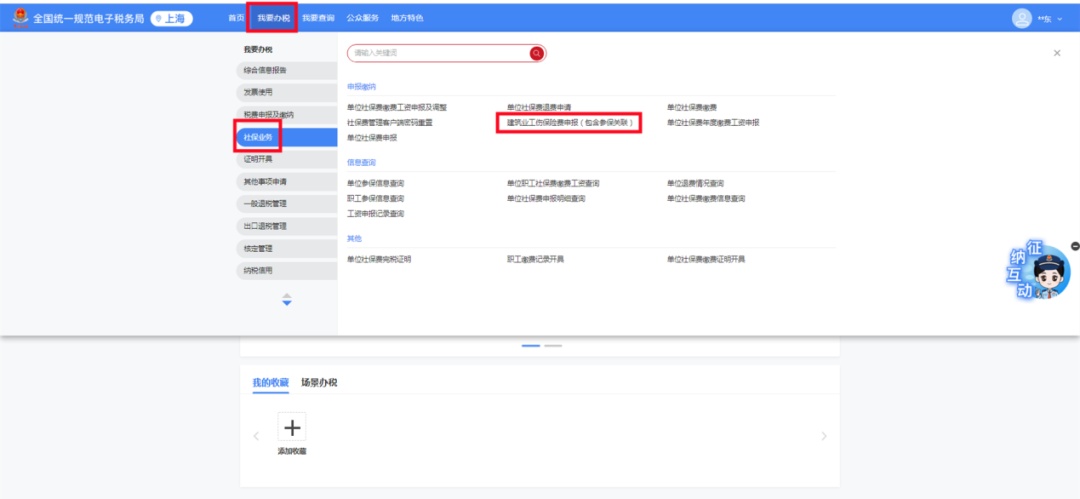Click the tax bureau emblem logo
1080x499 pixels.
coord(21,18)
